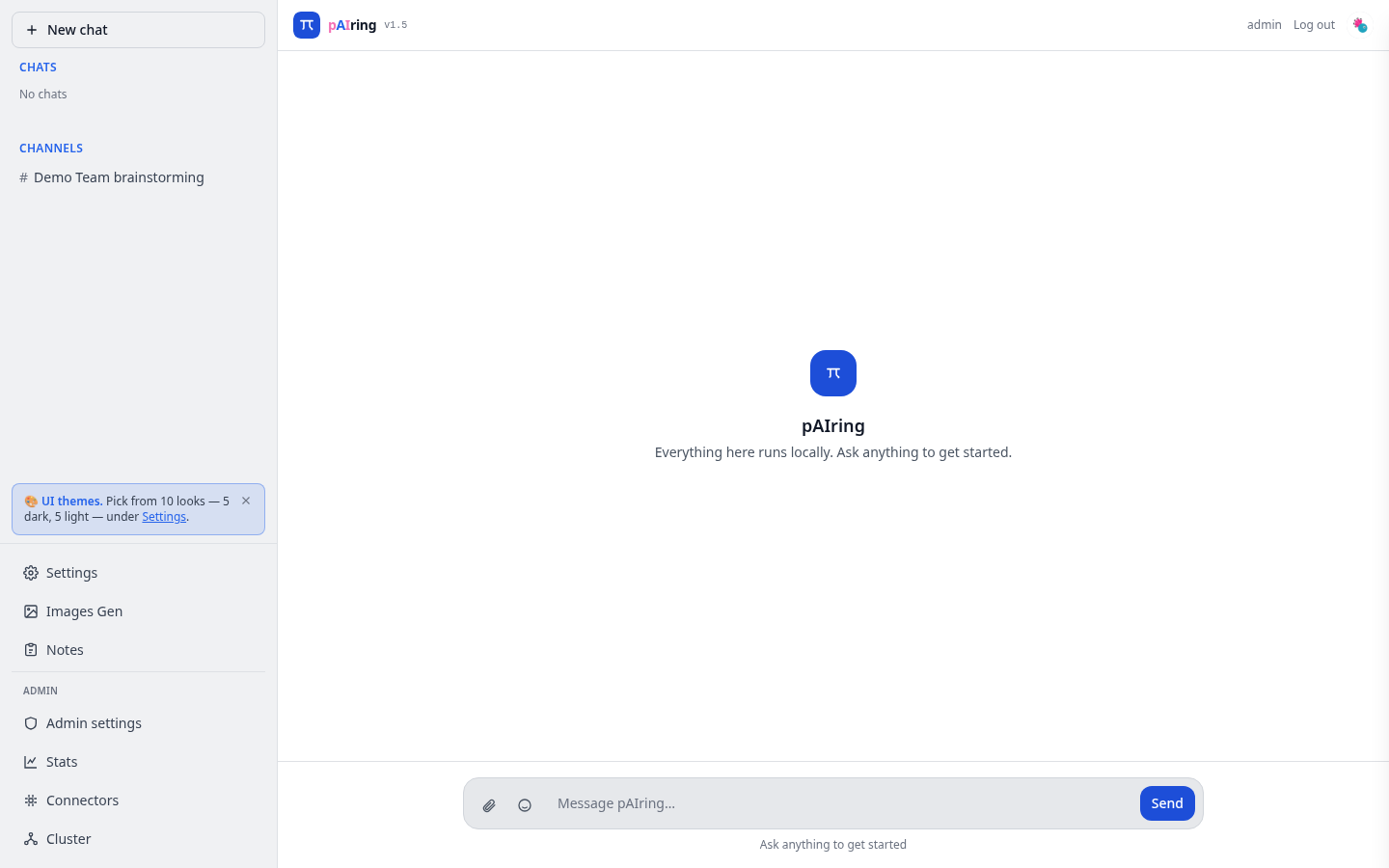Open the Settings menu label
The image size is (1389, 868).
(72, 573)
